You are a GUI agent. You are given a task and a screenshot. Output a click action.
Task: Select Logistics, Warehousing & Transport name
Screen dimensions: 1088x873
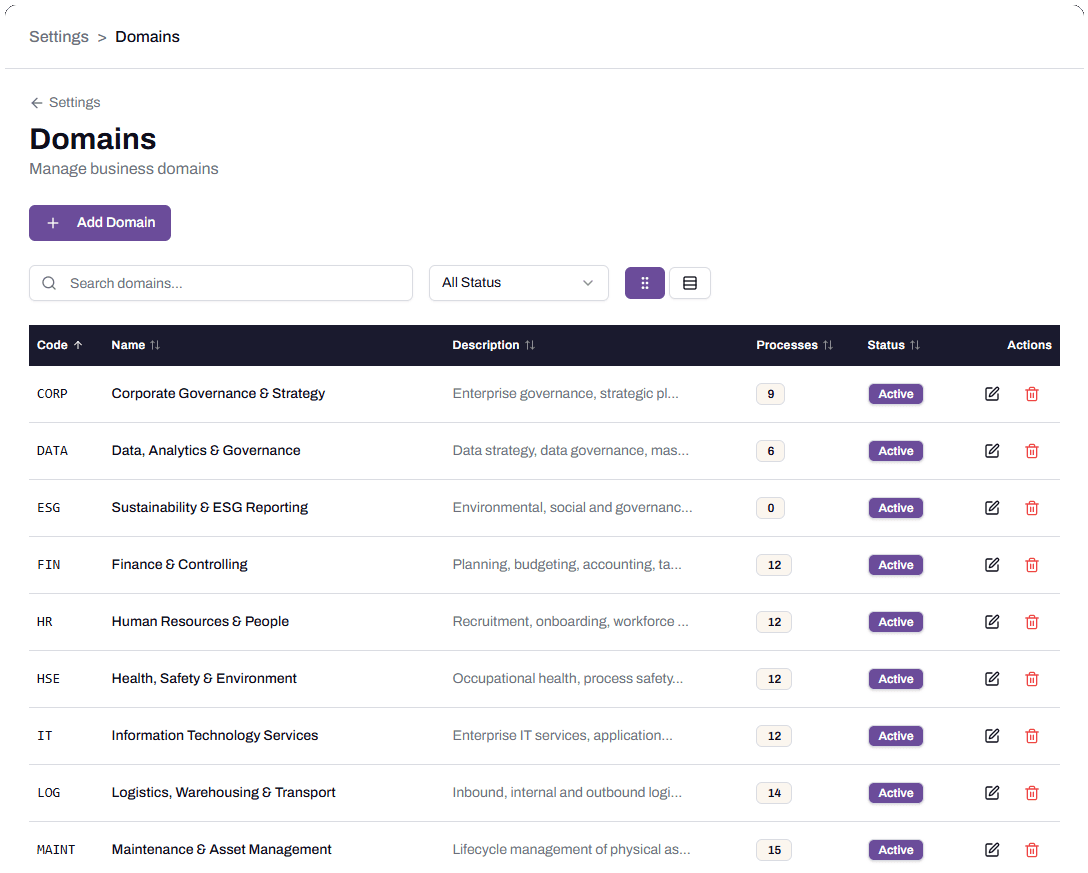[223, 792]
